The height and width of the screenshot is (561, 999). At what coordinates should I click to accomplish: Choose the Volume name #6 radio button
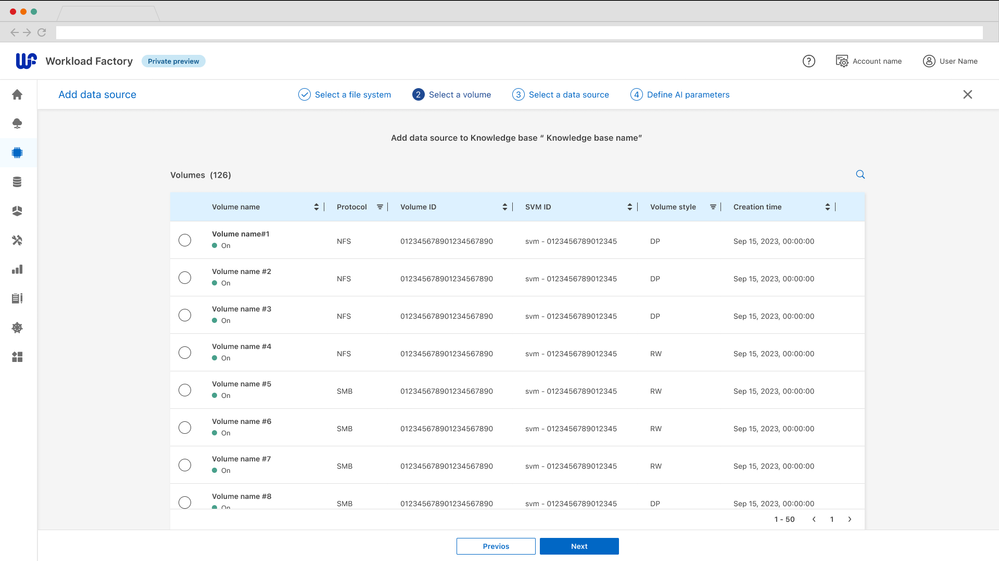185,428
